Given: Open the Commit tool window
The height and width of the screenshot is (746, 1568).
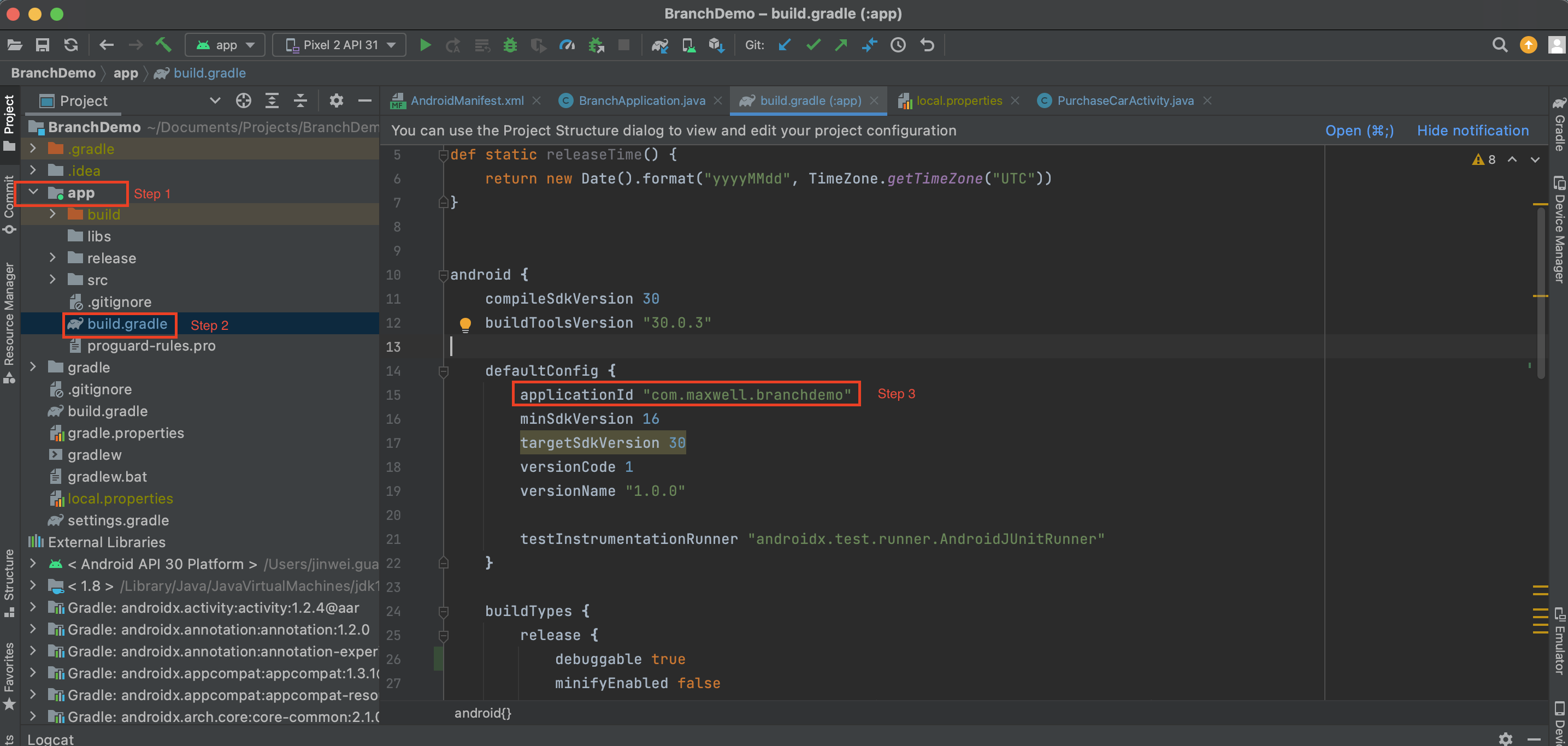Looking at the screenshot, I should (x=9, y=204).
